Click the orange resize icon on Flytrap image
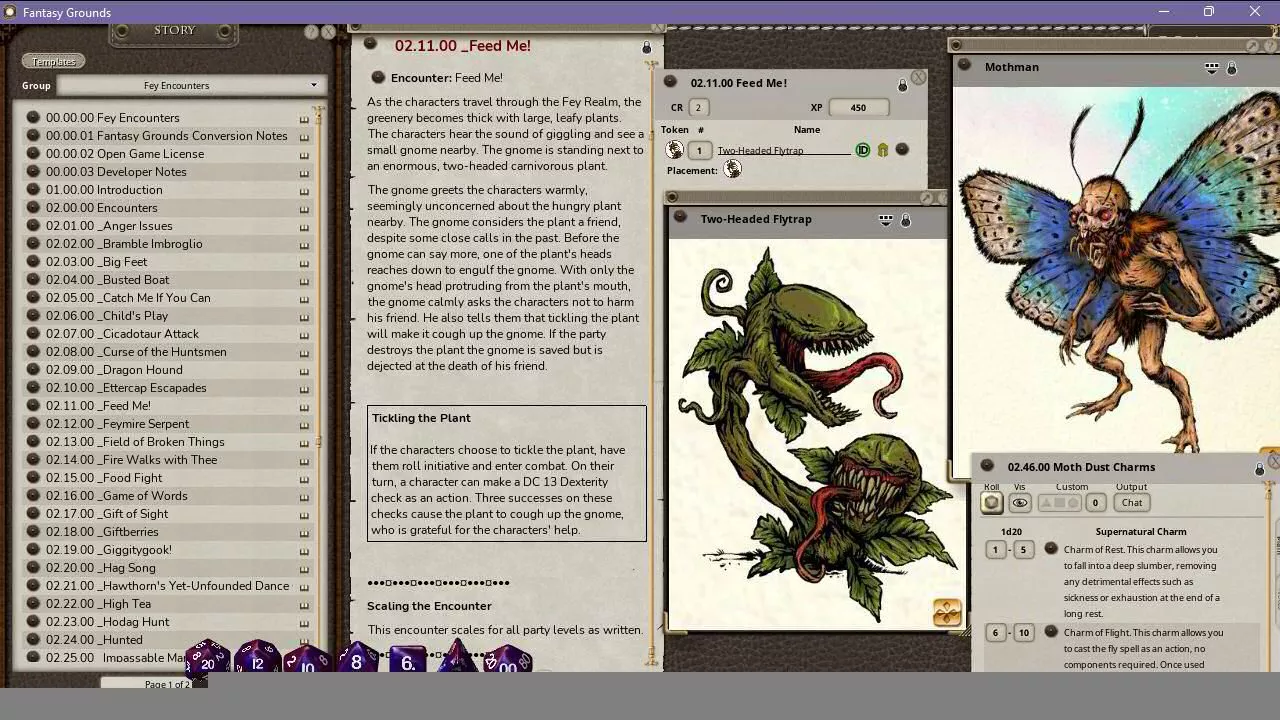The width and height of the screenshot is (1280, 720). coord(946,612)
